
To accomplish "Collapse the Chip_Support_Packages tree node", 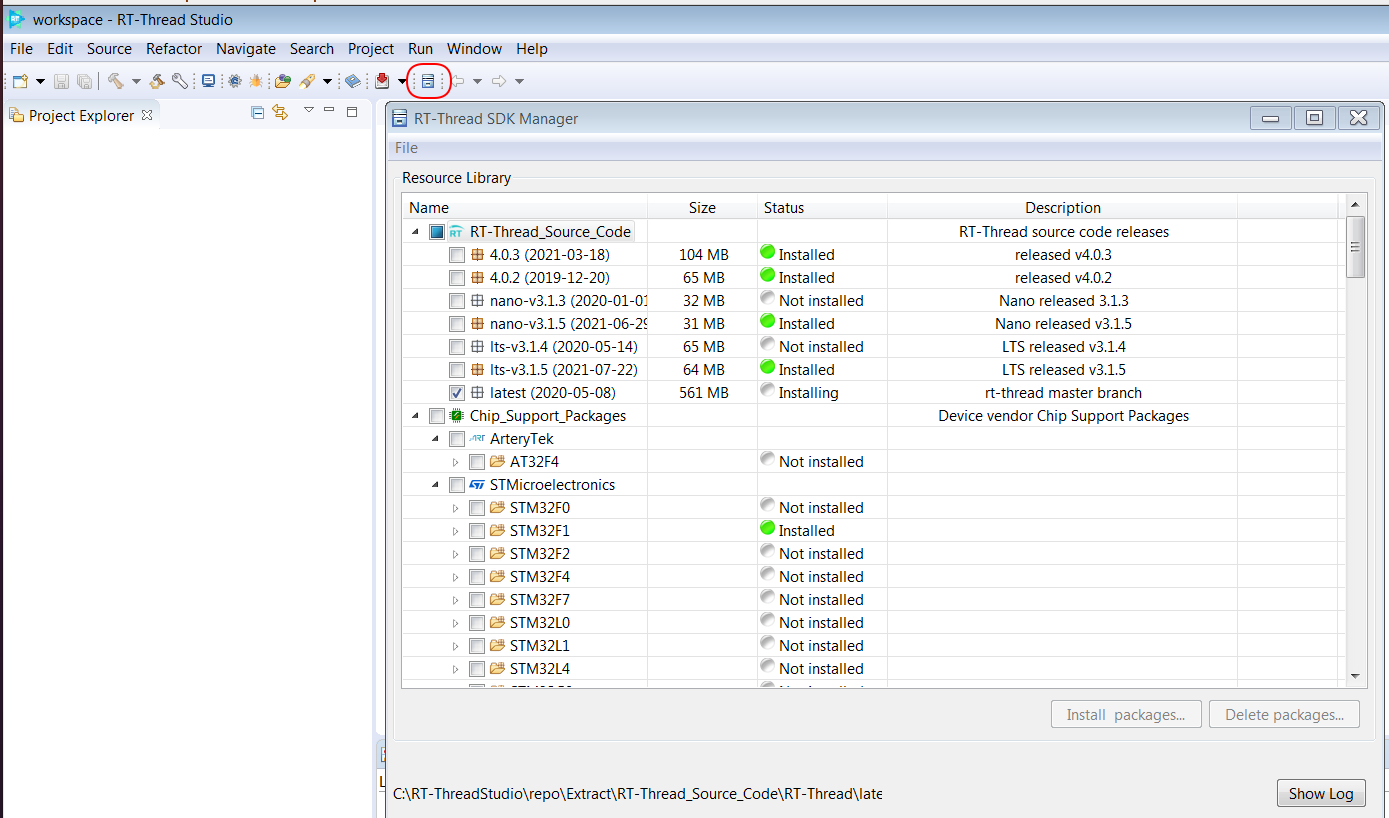I will (416, 416).
